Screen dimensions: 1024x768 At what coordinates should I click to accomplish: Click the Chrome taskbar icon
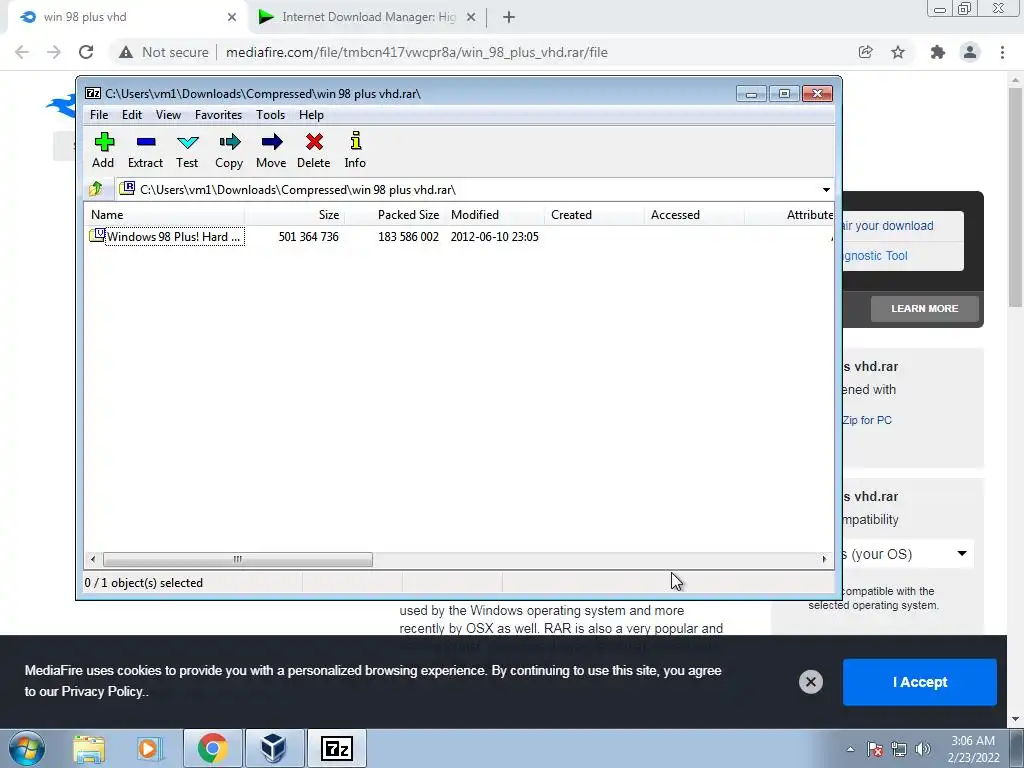[212, 748]
